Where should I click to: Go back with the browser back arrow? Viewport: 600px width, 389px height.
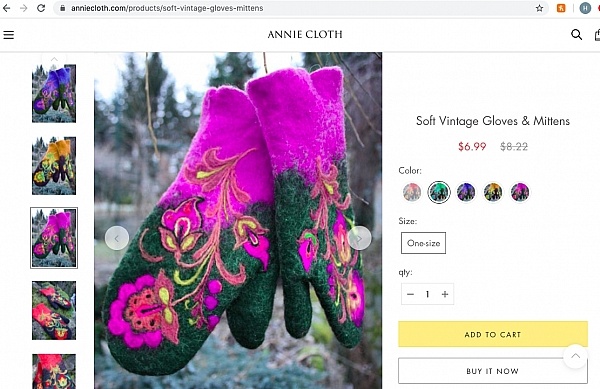click(7, 8)
